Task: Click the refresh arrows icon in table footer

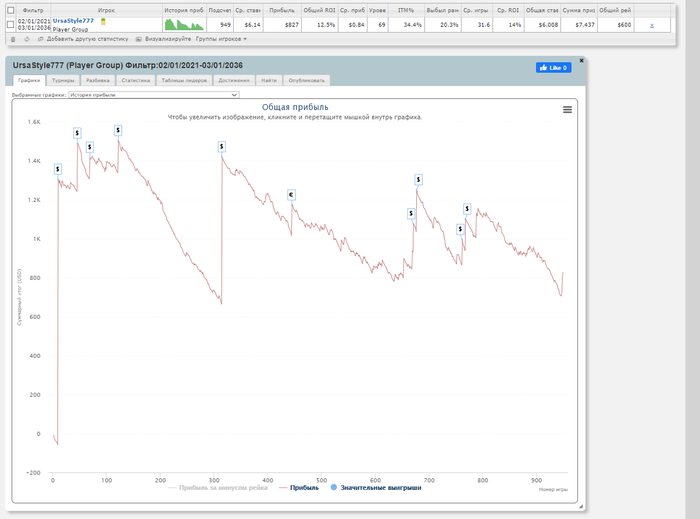Action: 27,39
